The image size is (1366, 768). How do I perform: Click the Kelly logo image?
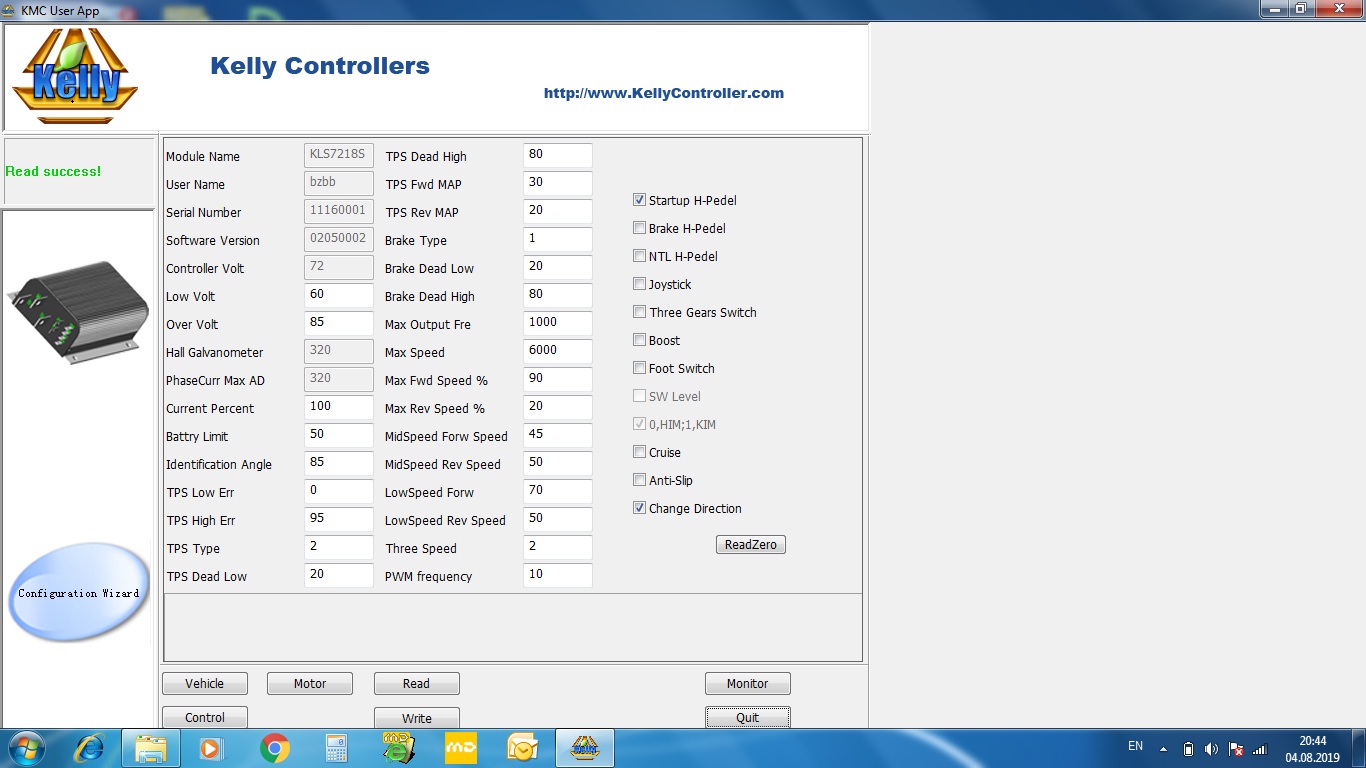75,76
